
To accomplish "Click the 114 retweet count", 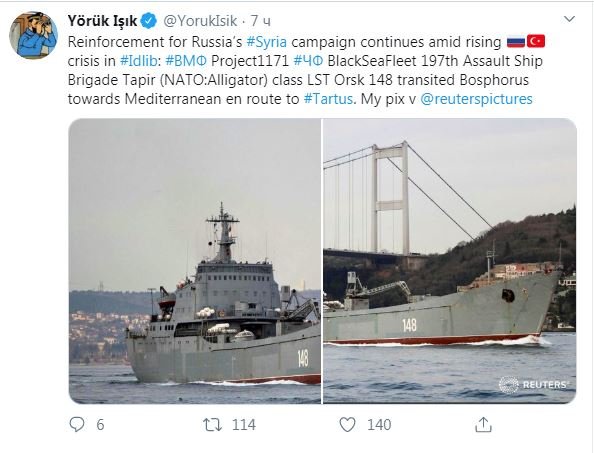I will click(x=244, y=425).
